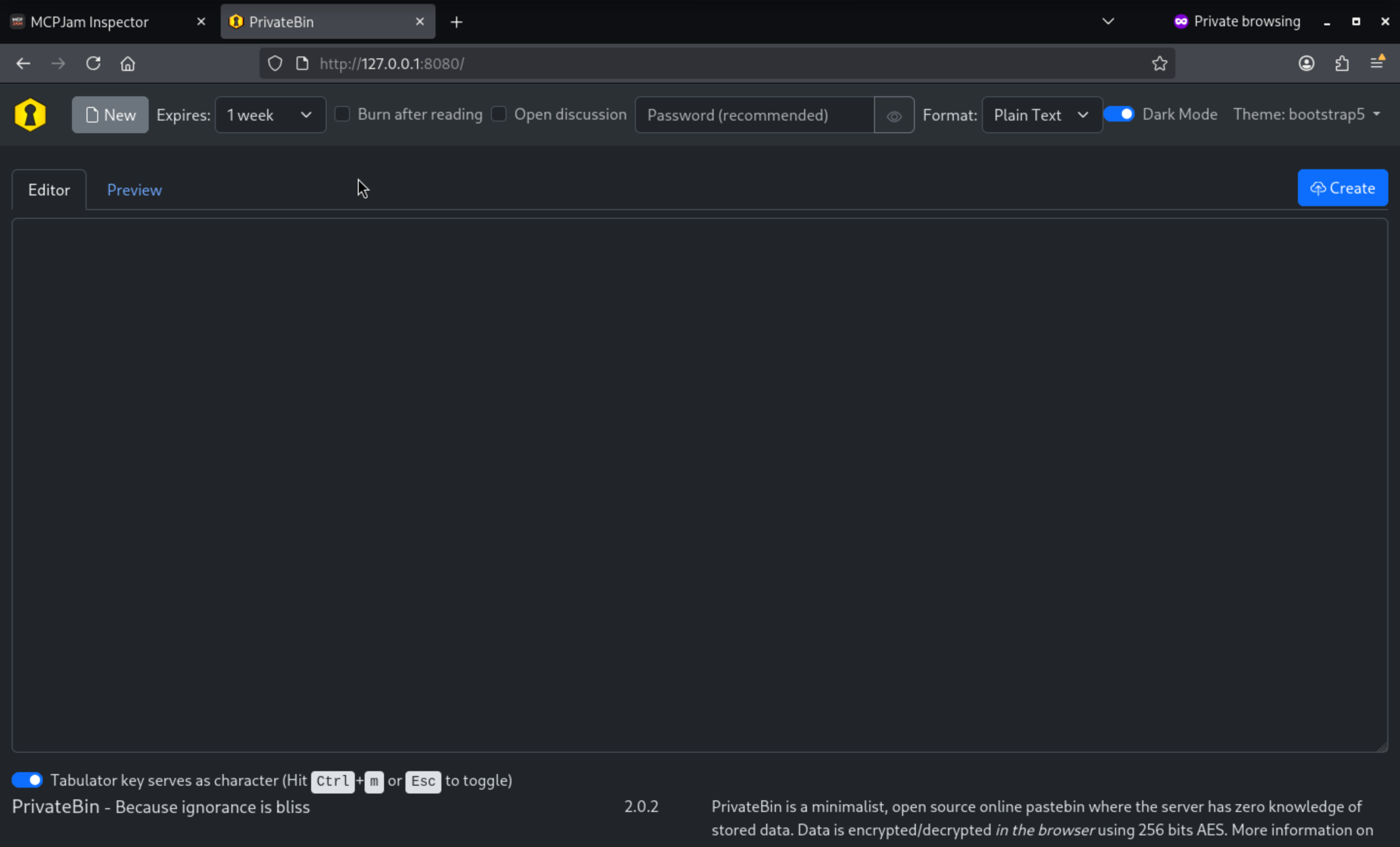Open the Firefox account icon
The height and width of the screenshot is (847, 1400).
pyautogui.click(x=1306, y=64)
